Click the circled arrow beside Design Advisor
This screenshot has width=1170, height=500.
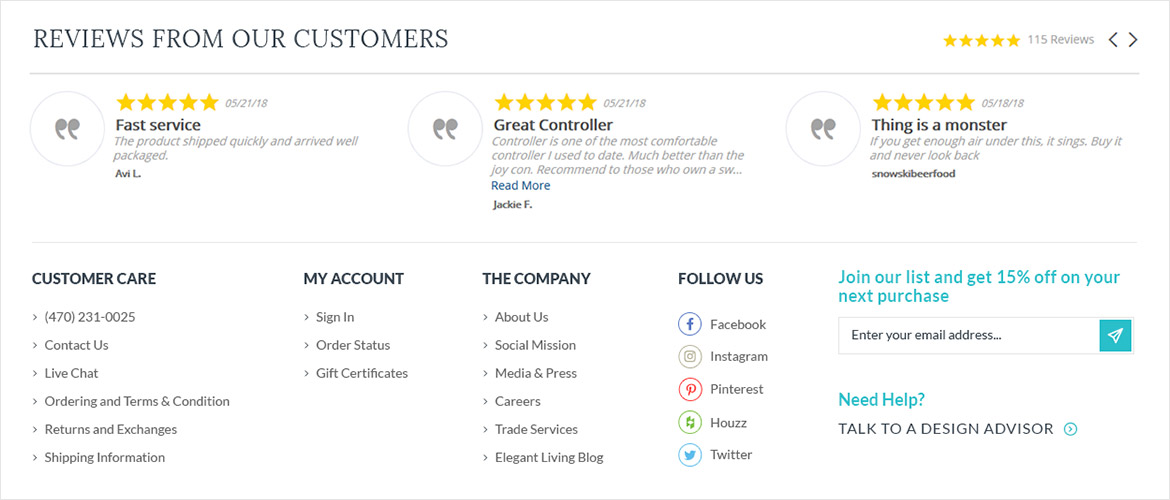(1071, 429)
